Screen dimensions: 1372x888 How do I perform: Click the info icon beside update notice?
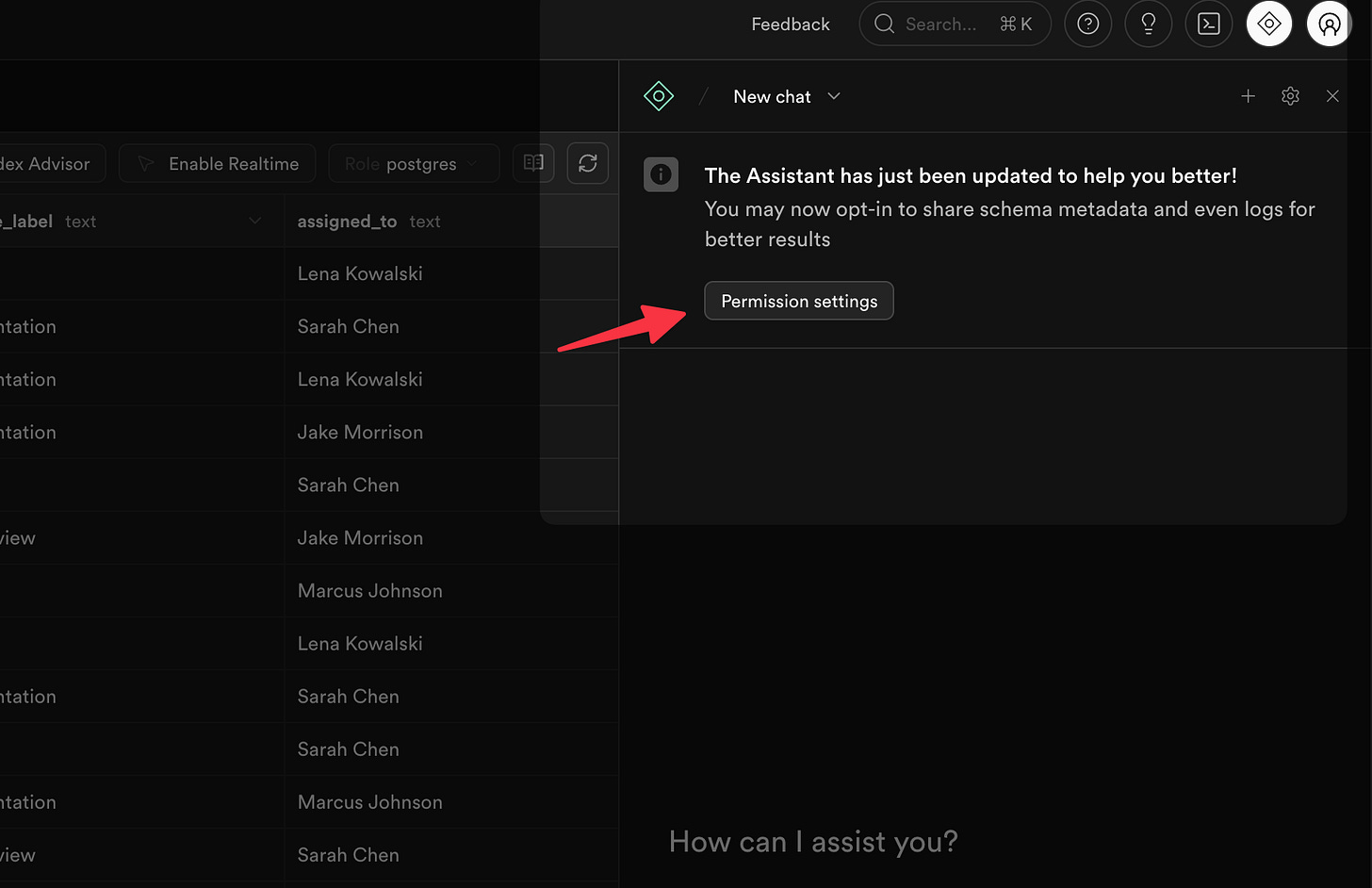[661, 174]
